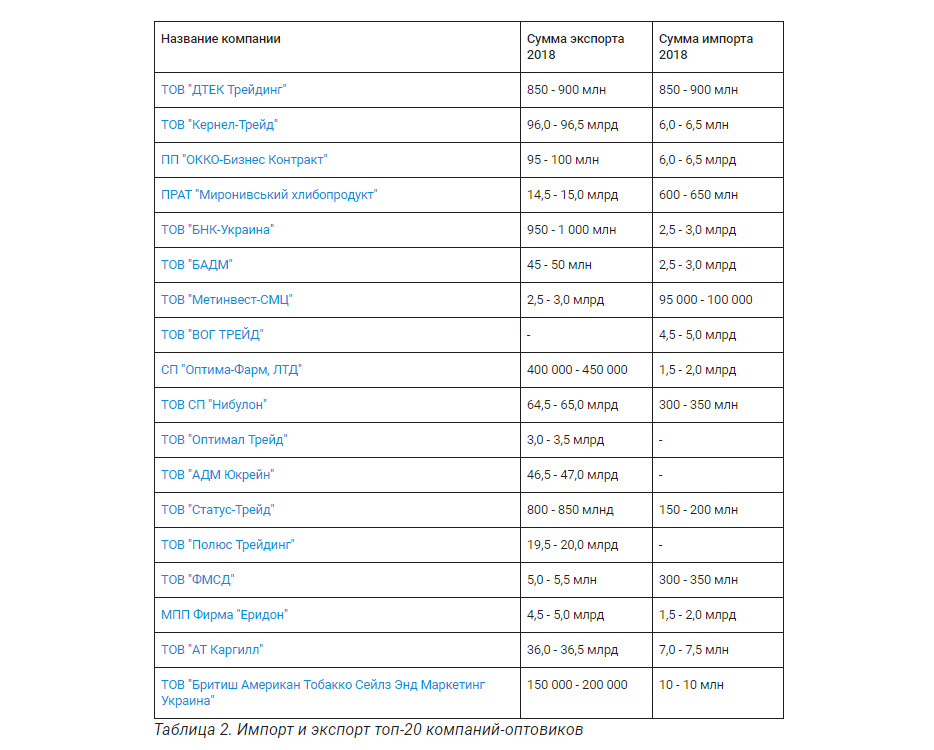Click the ТОВ СП "Нибулон" link
Image resolution: width=934 pixels, height=750 pixels.
214,405
